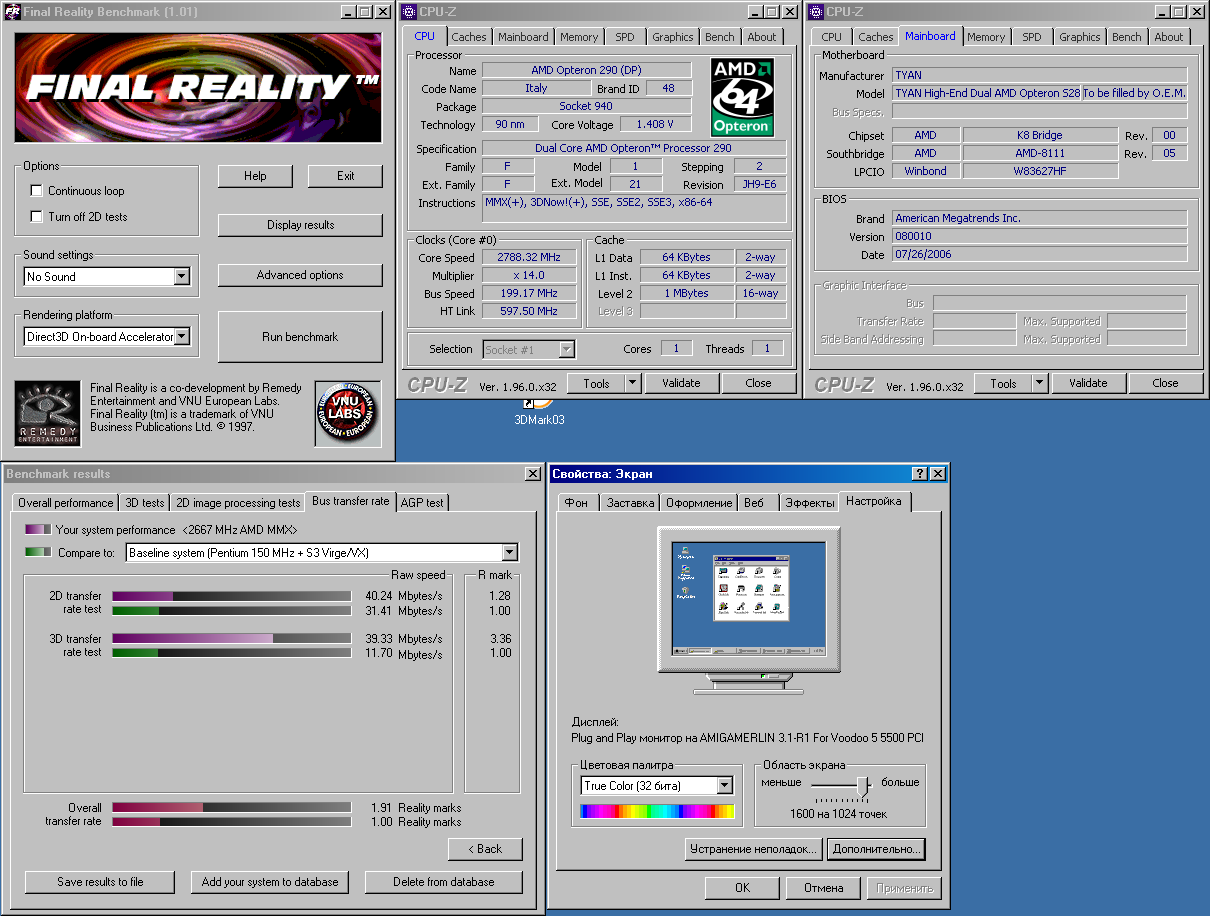The image size is (1210, 916).
Task: Open the Rendering platform dropdown
Action: point(182,337)
